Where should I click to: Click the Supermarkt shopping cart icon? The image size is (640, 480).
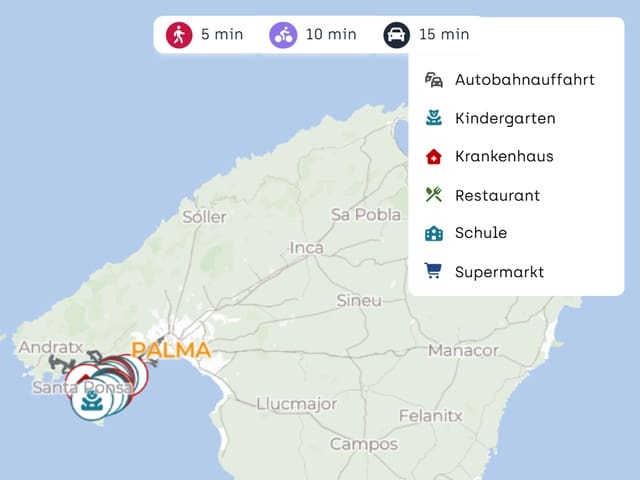tap(433, 271)
